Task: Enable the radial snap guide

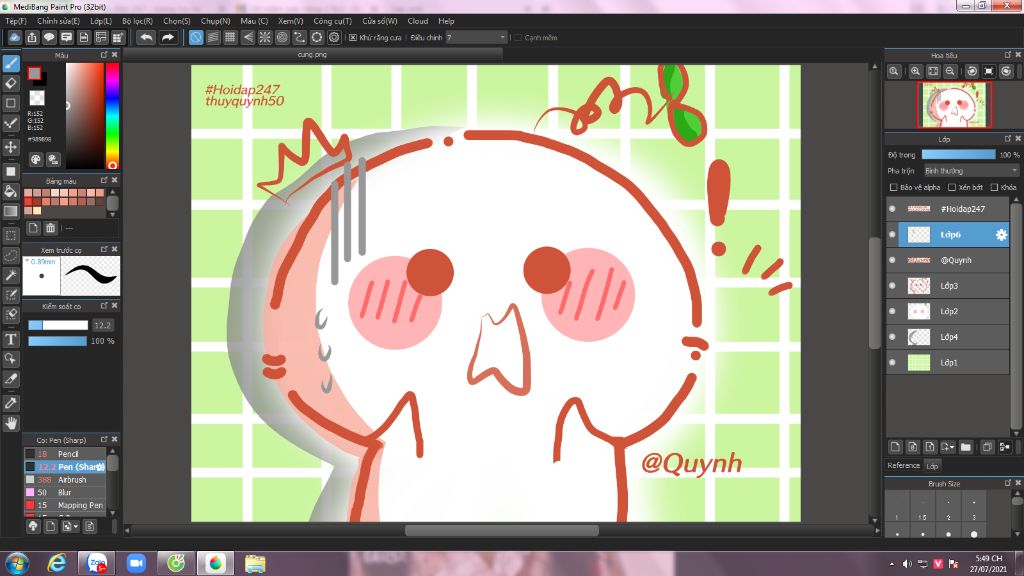Action: [x=264, y=37]
